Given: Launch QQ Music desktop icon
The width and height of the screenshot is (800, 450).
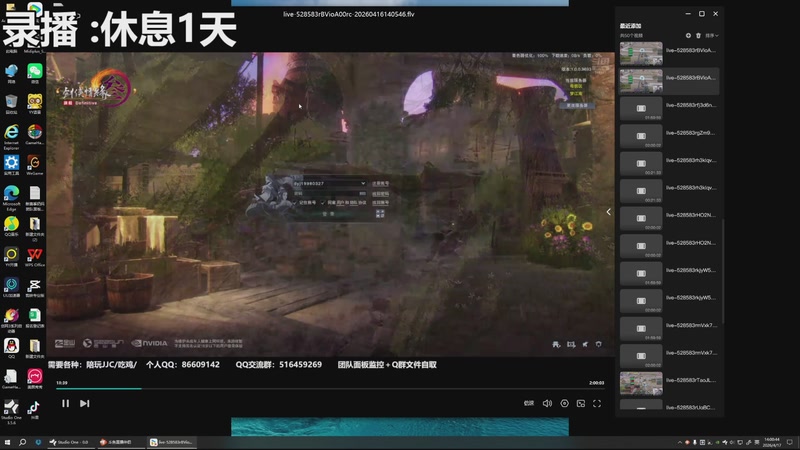Looking at the screenshot, I should pyautogui.click(x=11, y=227).
